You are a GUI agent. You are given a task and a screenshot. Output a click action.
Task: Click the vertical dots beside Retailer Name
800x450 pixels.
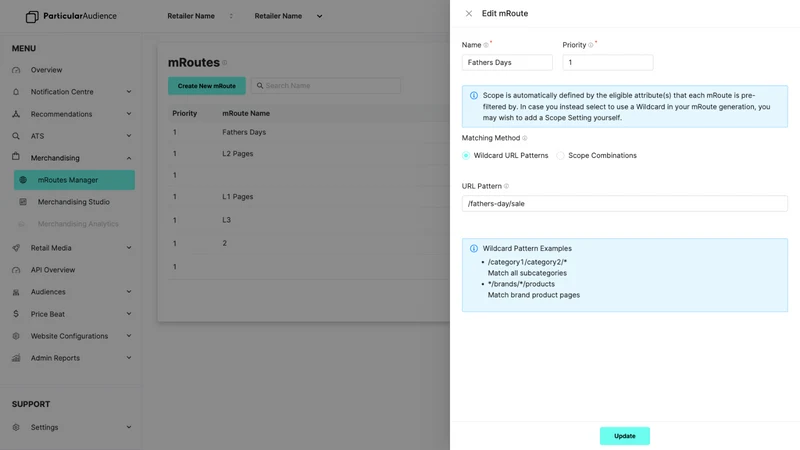(231, 16)
